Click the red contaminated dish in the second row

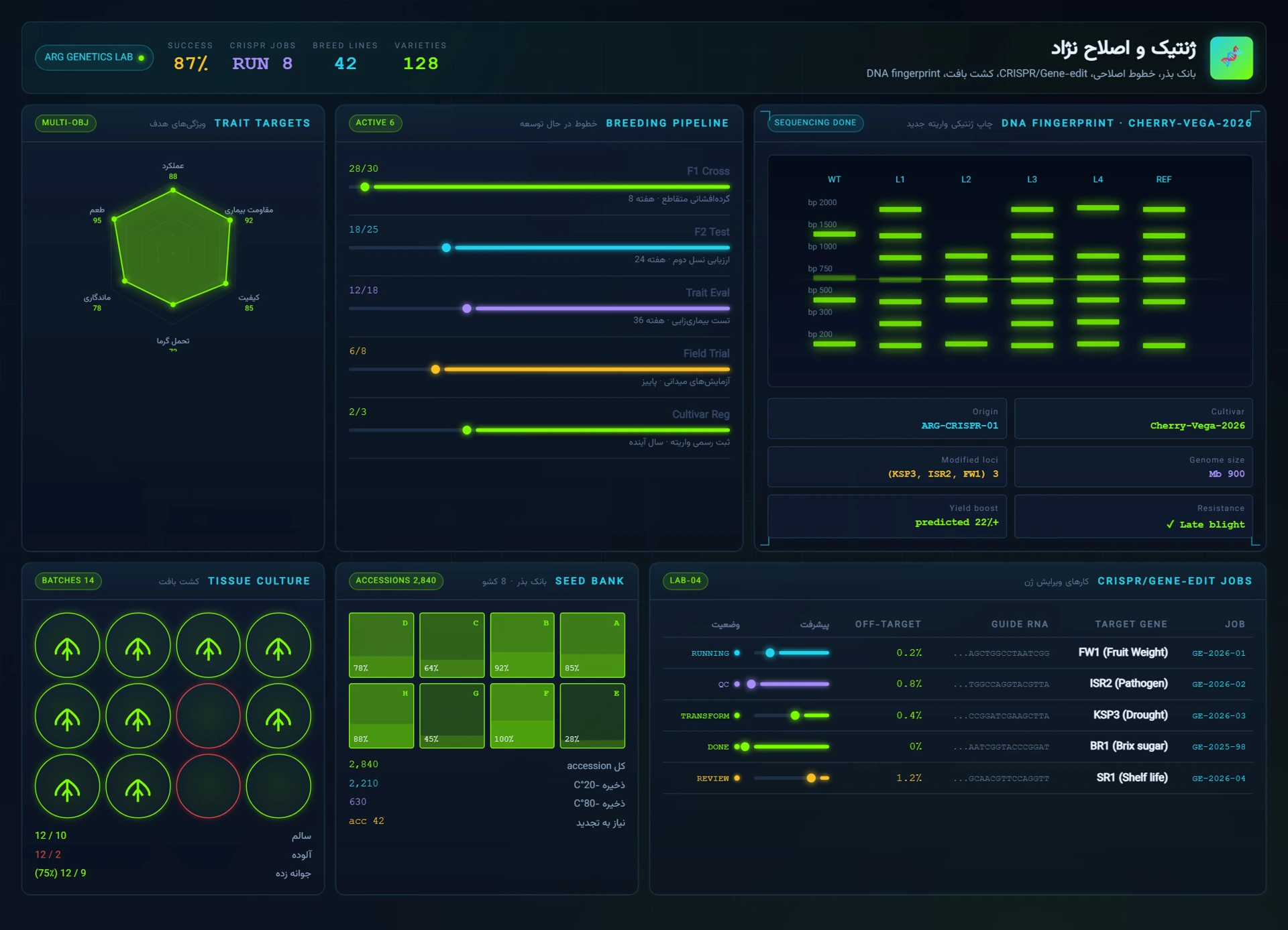coord(208,716)
